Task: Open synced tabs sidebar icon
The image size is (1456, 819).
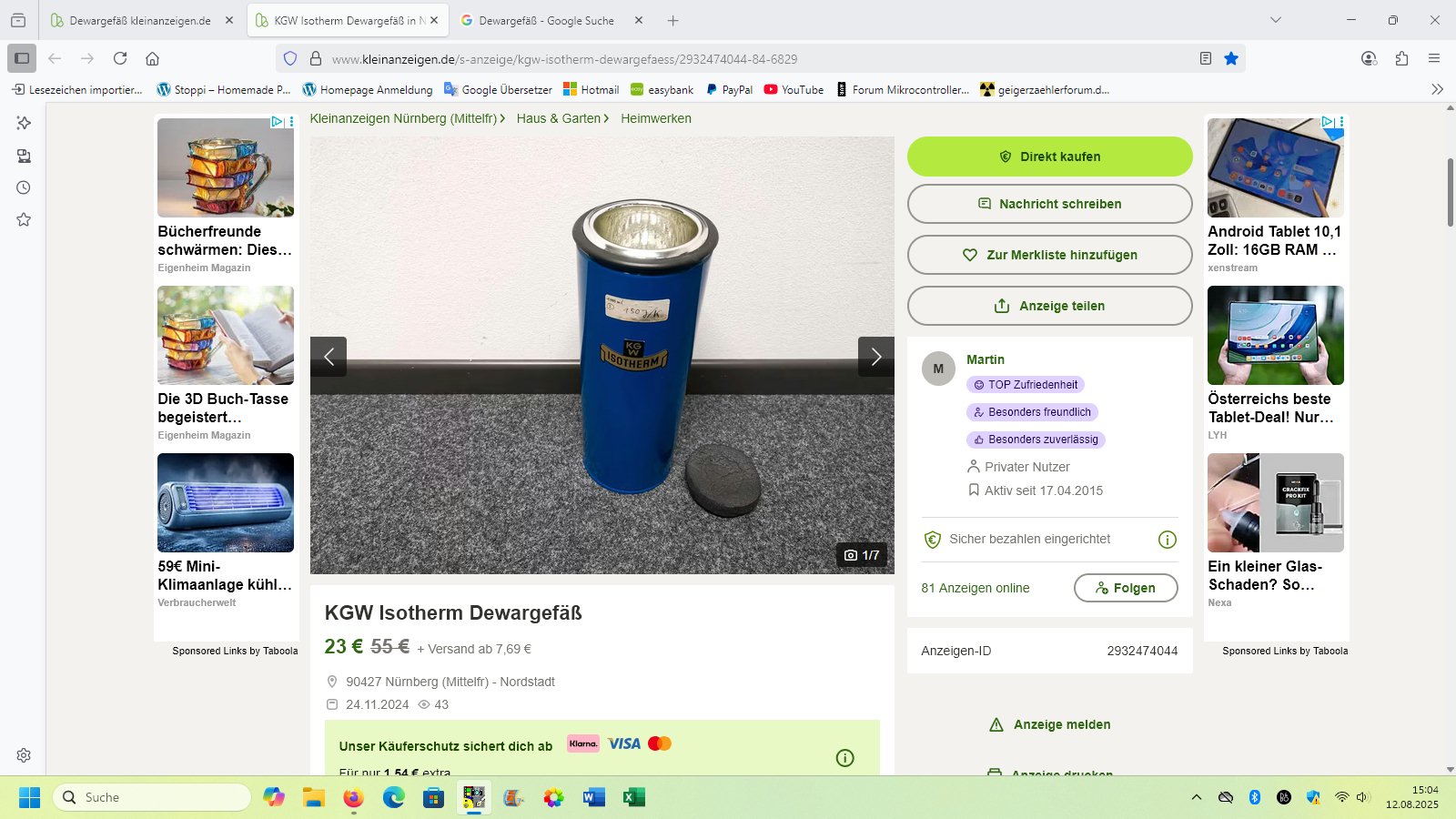Action: (x=24, y=156)
